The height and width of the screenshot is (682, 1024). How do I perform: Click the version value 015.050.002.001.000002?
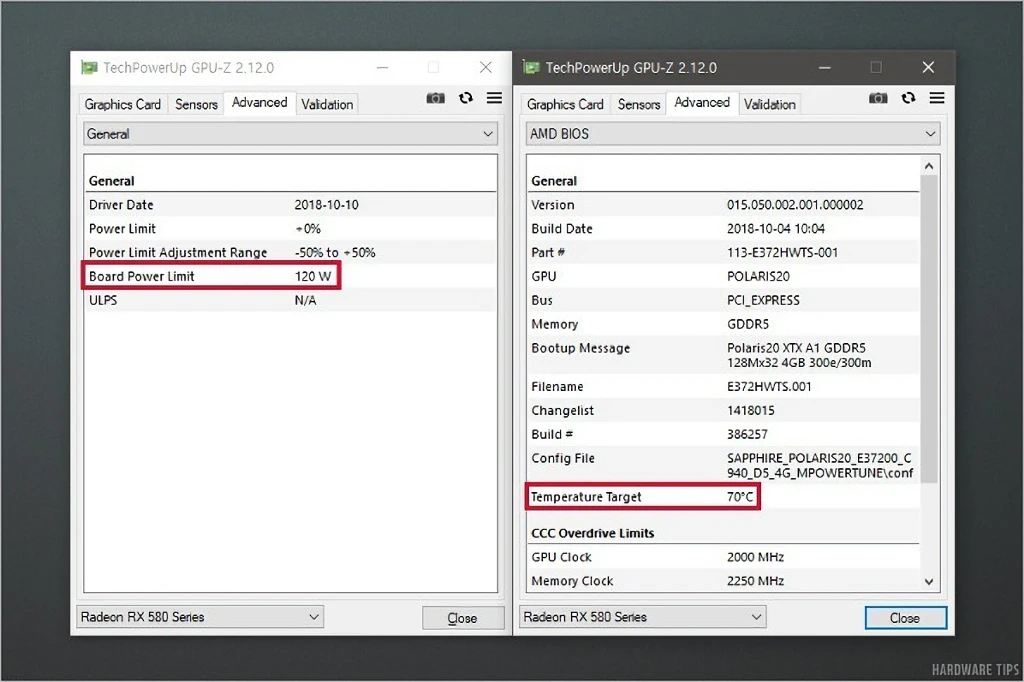pyautogui.click(x=795, y=204)
